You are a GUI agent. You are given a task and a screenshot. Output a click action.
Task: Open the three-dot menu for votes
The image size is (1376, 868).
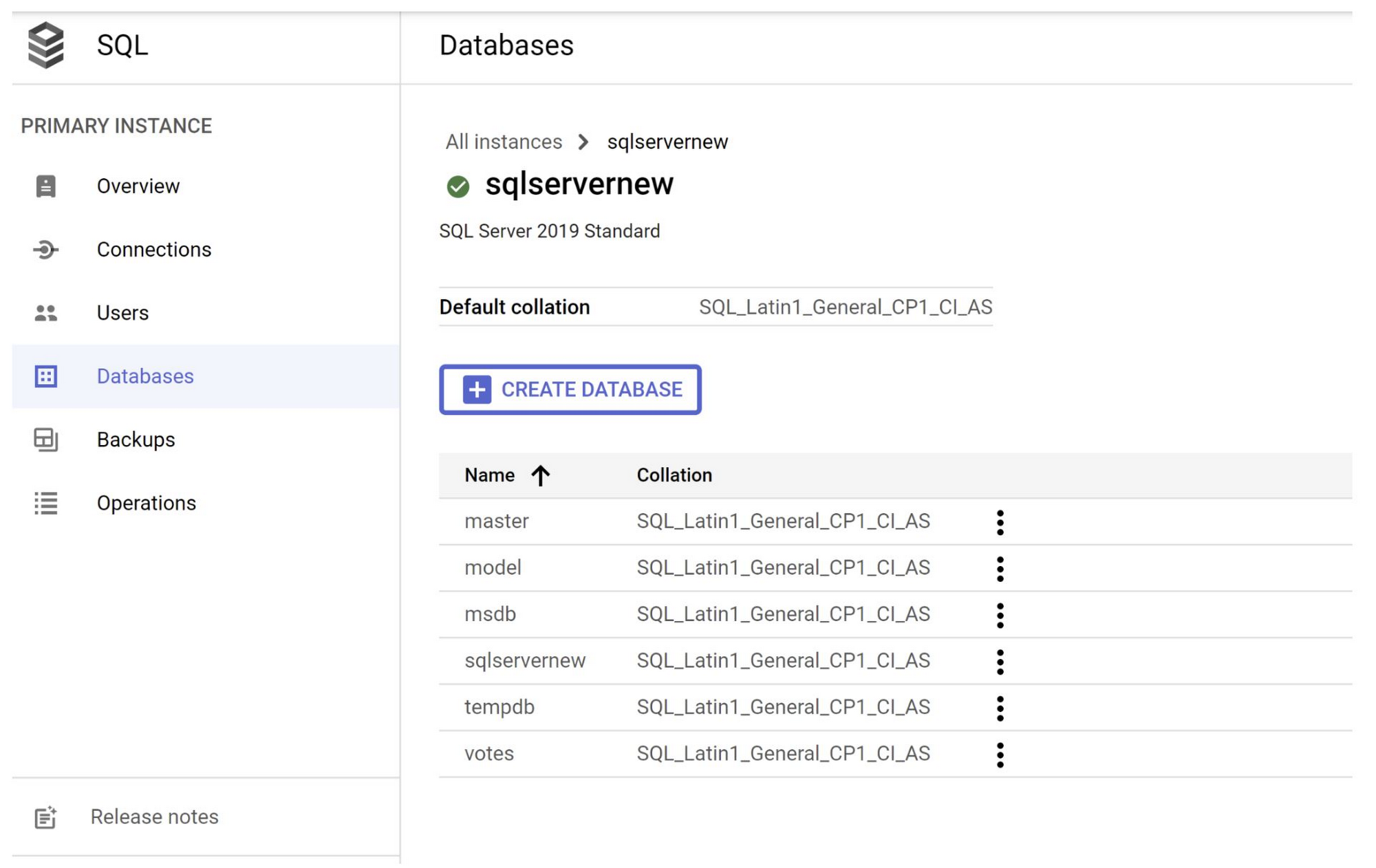click(1000, 755)
